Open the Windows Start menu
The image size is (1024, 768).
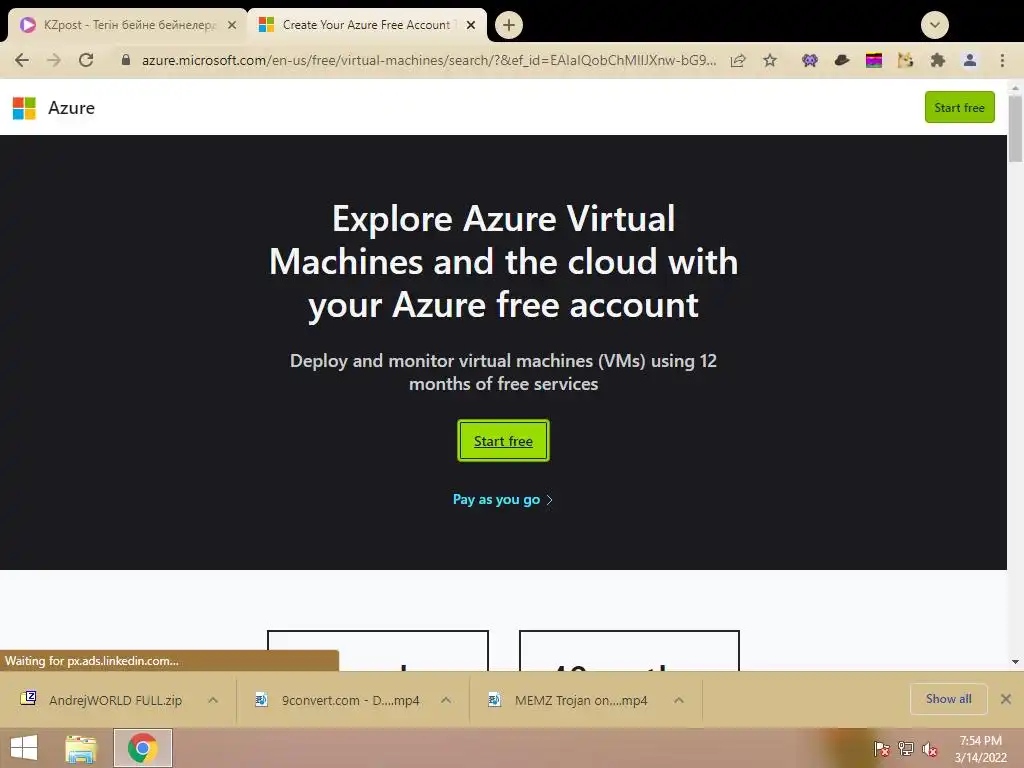tap(24, 748)
